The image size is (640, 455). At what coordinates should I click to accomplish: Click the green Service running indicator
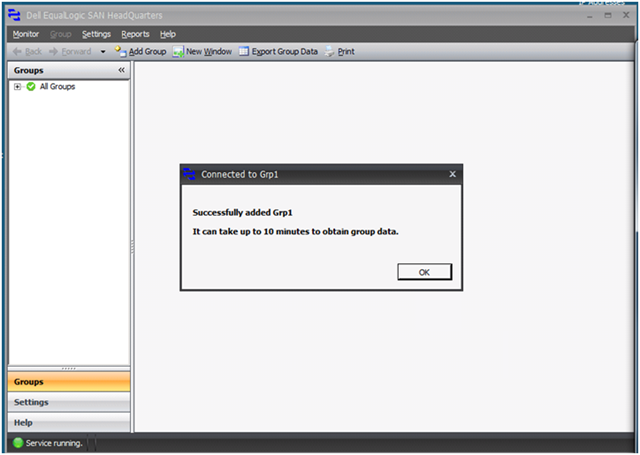(18, 443)
